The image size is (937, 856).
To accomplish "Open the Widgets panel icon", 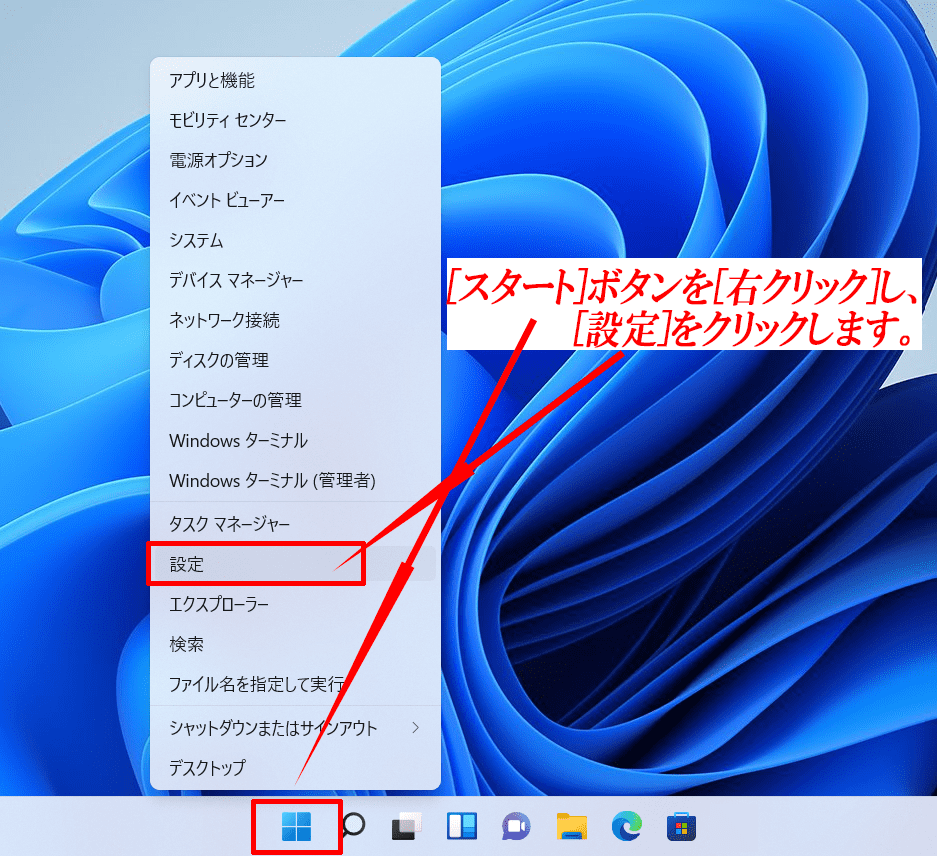I will point(462,826).
